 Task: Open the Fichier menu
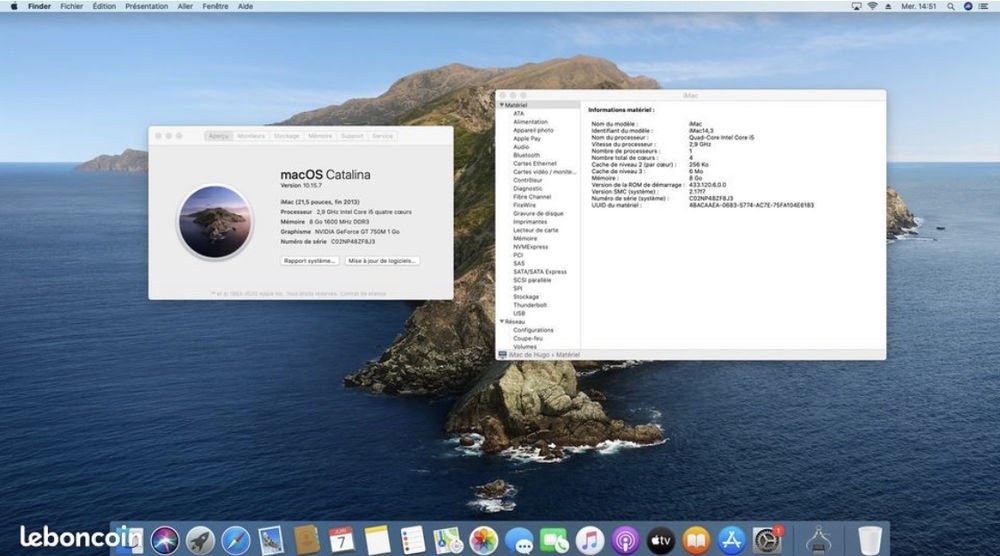coord(71,6)
